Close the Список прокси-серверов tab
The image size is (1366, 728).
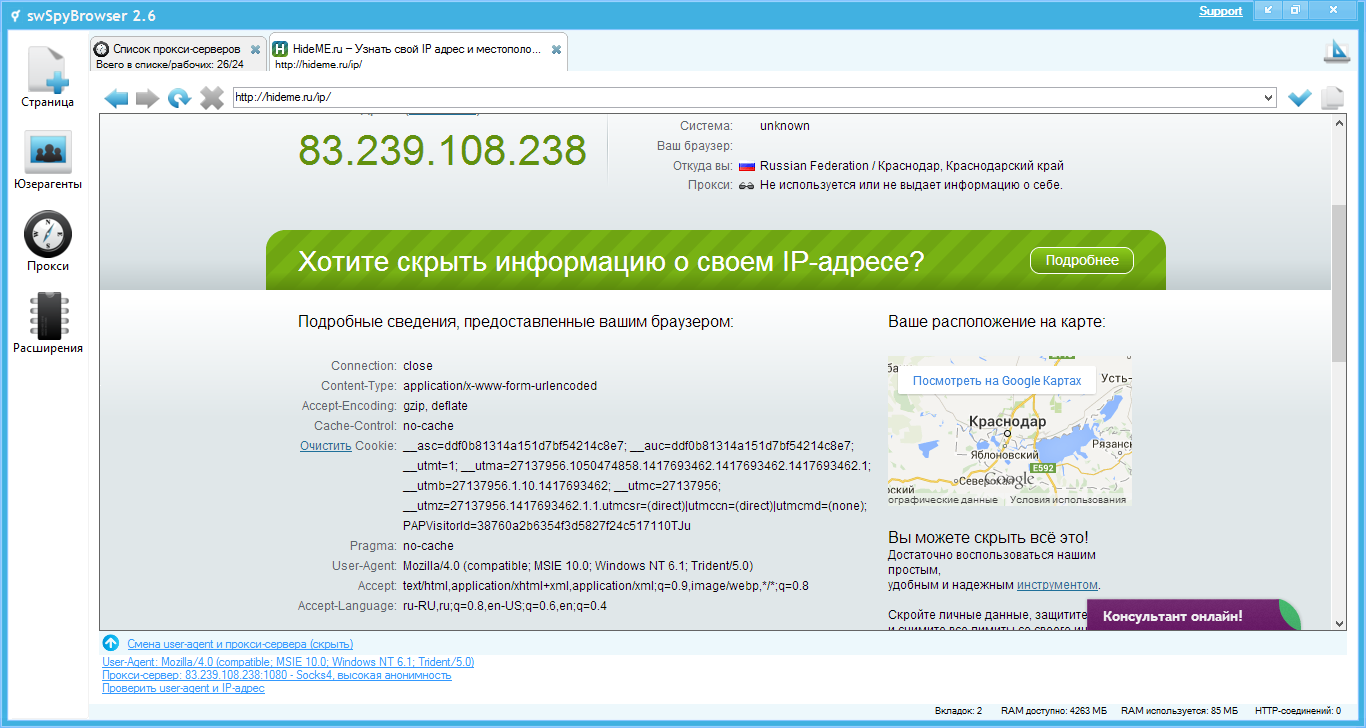pyautogui.click(x=255, y=49)
